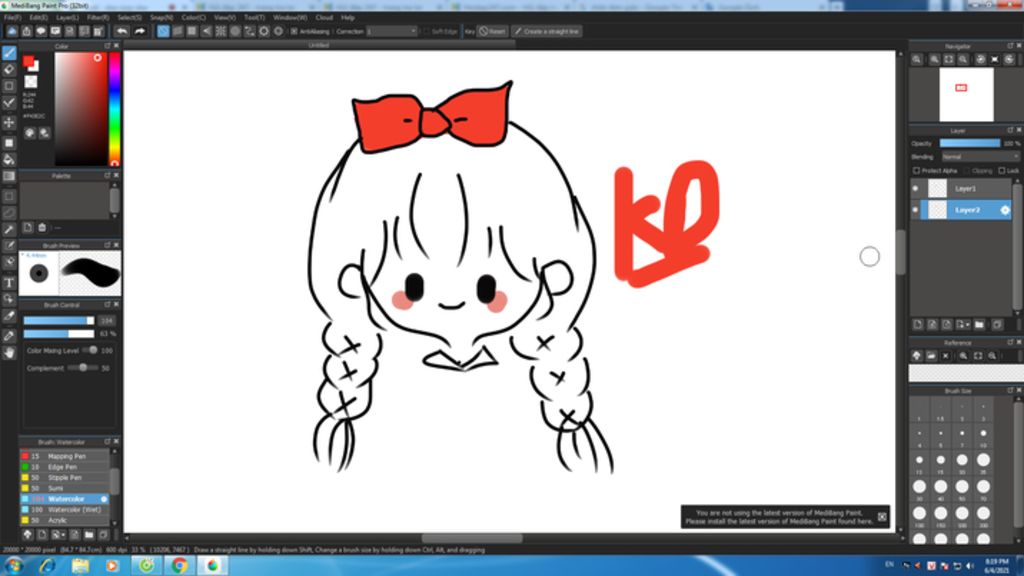The width and height of the screenshot is (1024, 576).
Task: Select Layer1 in the Layer panel
Action: pyautogui.click(x=965, y=189)
